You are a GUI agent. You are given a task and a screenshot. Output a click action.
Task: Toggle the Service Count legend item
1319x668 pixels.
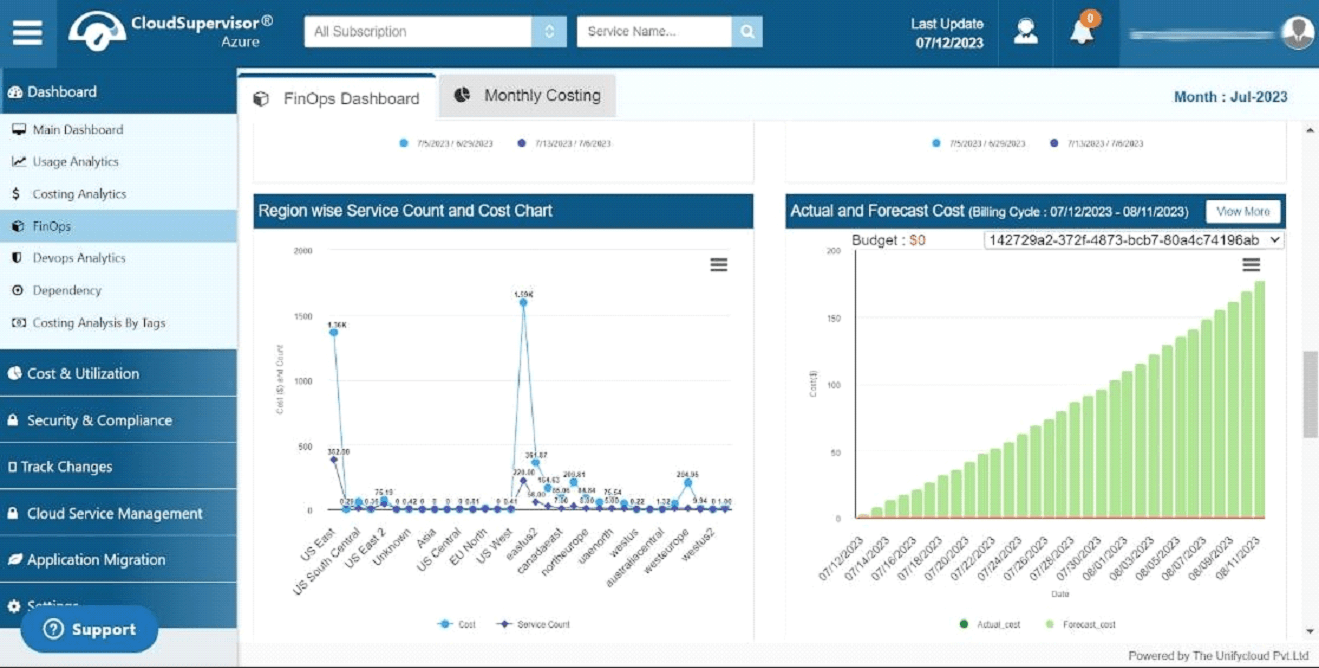pyautogui.click(x=533, y=624)
